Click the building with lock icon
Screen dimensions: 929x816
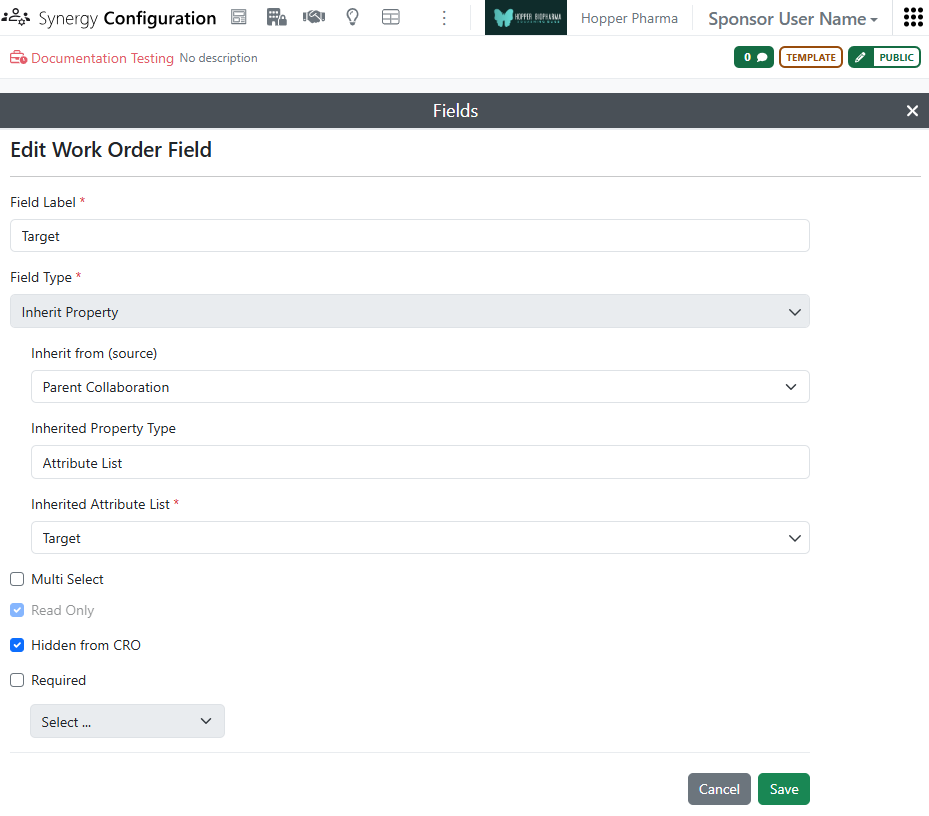(x=277, y=17)
